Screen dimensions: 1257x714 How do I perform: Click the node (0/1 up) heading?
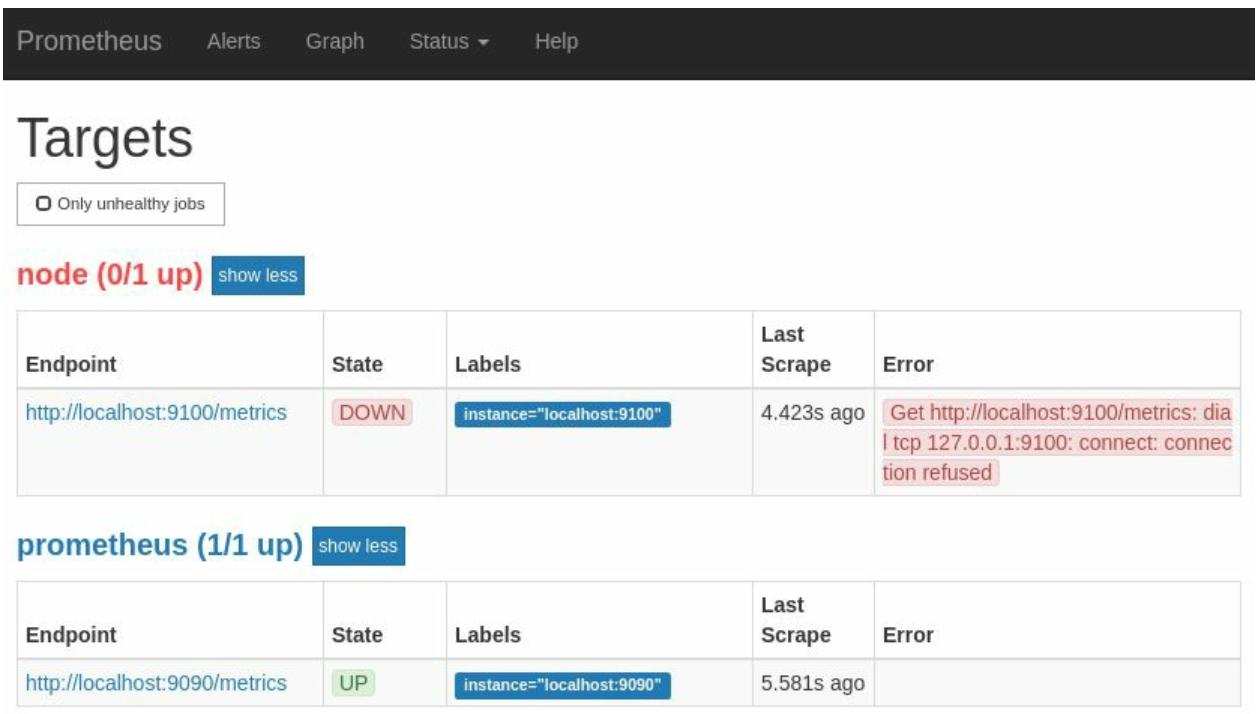[x=110, y=276]
